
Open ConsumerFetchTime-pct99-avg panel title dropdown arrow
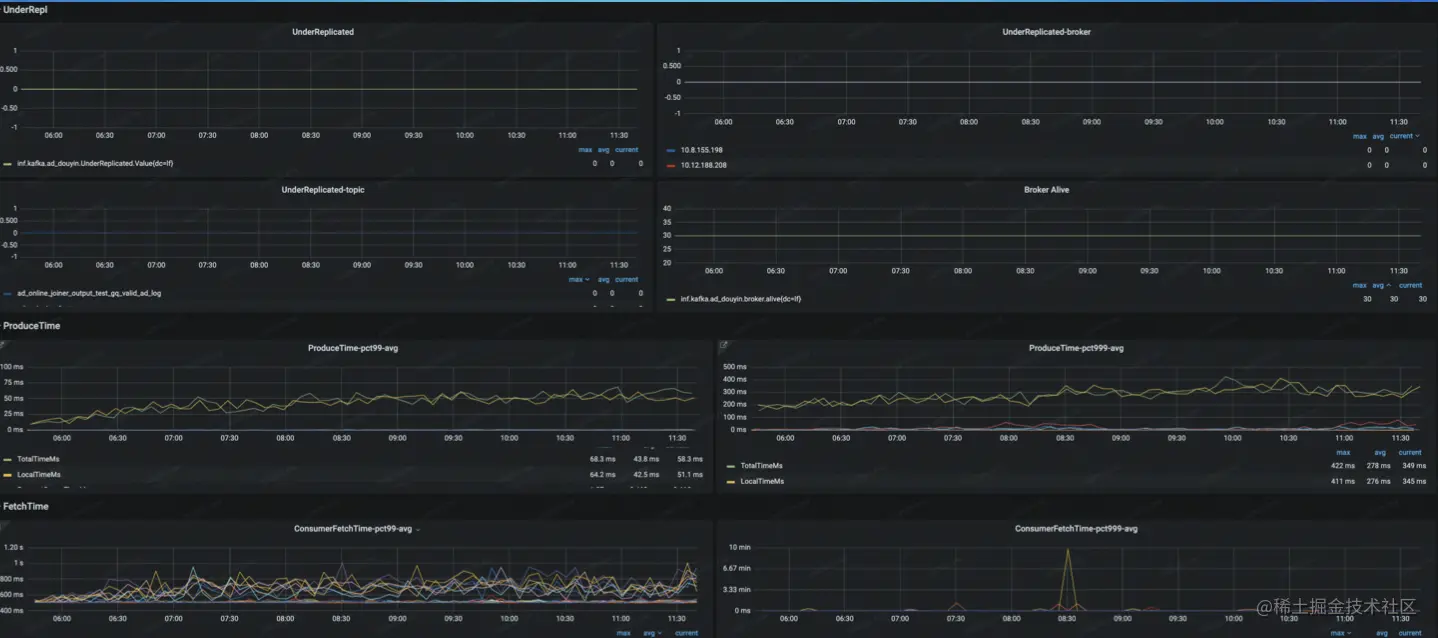pyautogui.click(x=418, y=529)
